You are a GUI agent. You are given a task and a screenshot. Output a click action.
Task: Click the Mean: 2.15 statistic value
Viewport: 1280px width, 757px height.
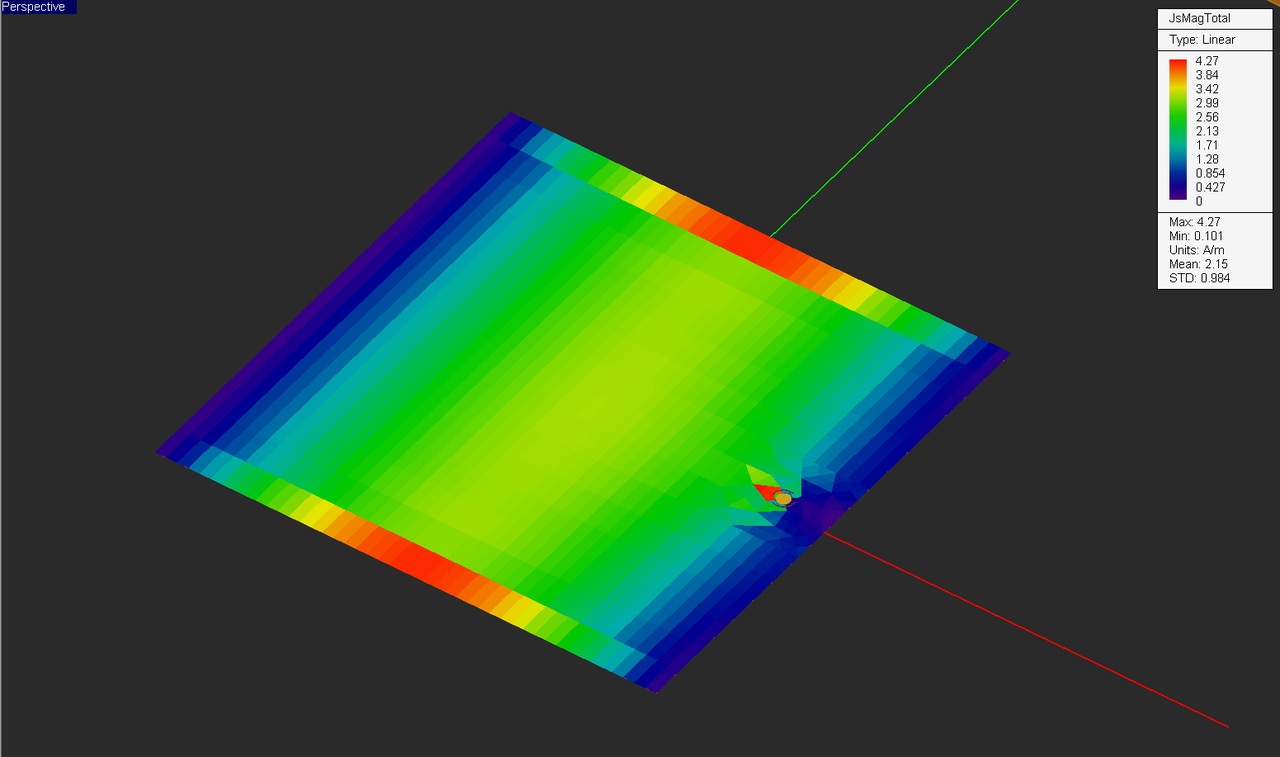[1197, 263]
